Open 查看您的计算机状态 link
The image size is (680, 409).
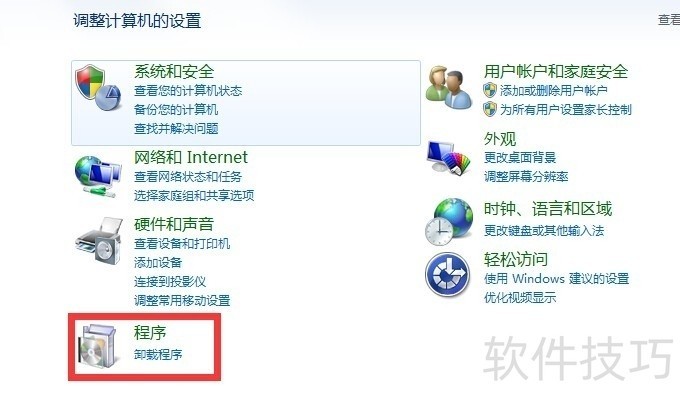pyautogui.click(x=188, y=91)
